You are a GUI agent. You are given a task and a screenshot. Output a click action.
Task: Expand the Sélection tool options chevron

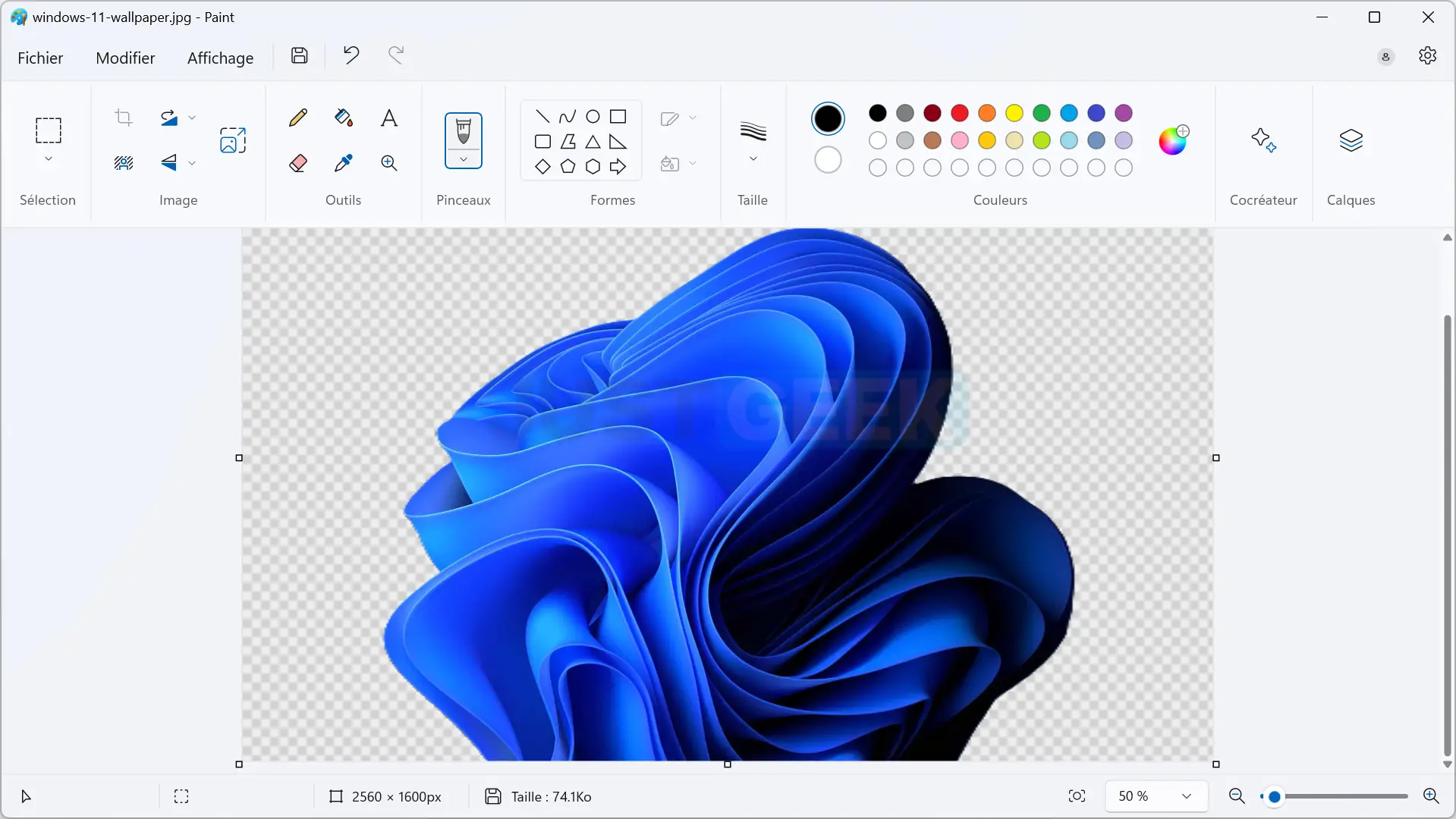point(49,159)
